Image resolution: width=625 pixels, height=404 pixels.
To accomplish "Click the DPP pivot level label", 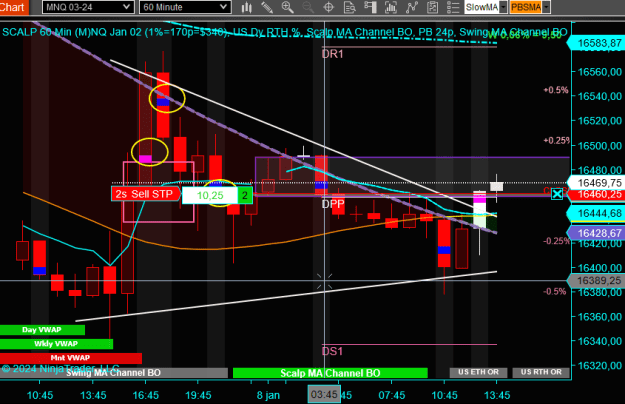I will [333, 204].
